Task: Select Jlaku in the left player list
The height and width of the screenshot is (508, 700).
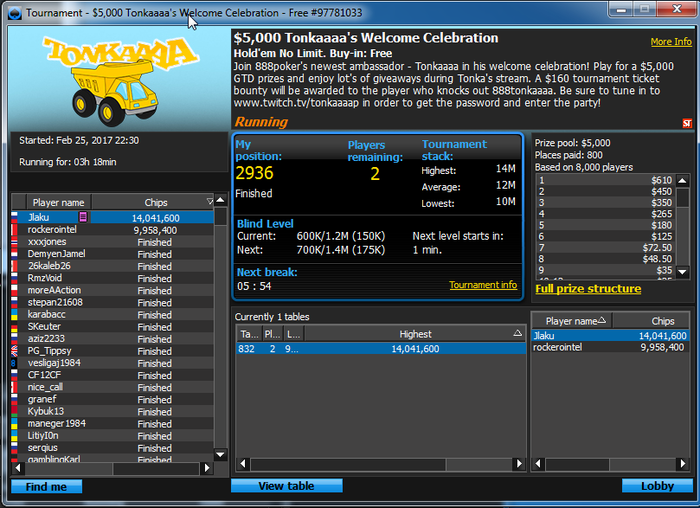Action: 112,218
